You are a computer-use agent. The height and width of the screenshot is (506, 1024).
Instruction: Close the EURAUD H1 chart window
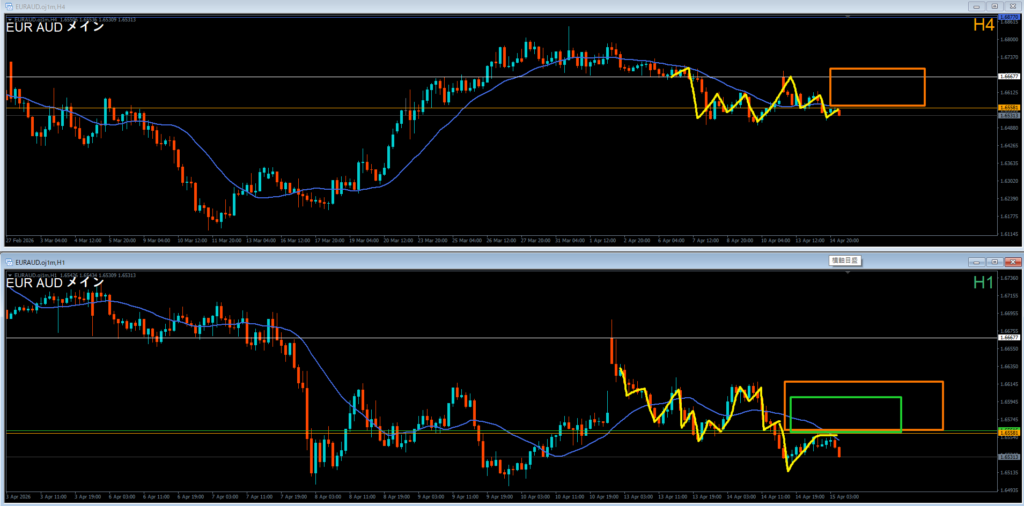pyautogui.click(x=1011, y=261)
